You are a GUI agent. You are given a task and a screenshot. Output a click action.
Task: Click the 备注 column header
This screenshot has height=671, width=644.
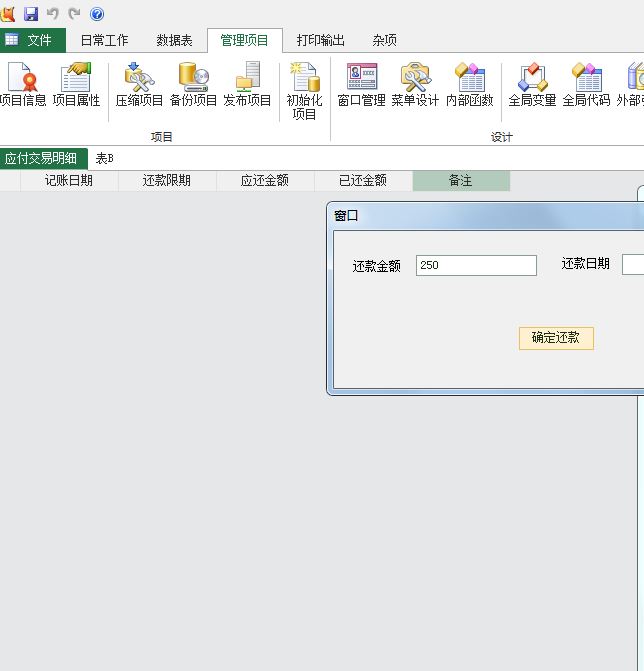click(x=460, y=181)
